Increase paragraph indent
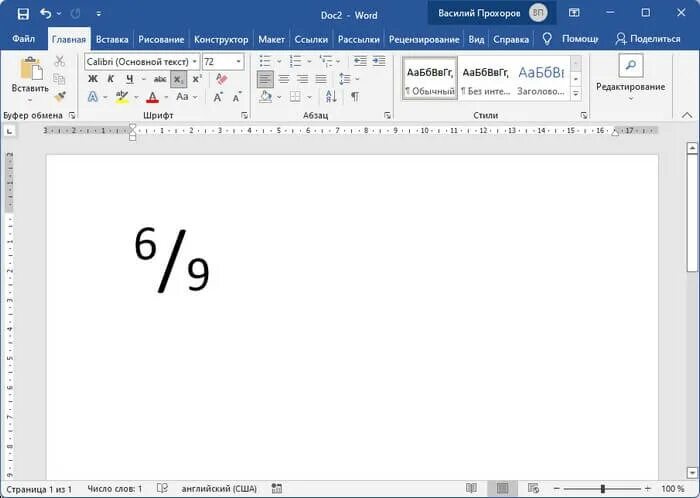Viewport: 700px width, 498px height. tap(379, 61)
